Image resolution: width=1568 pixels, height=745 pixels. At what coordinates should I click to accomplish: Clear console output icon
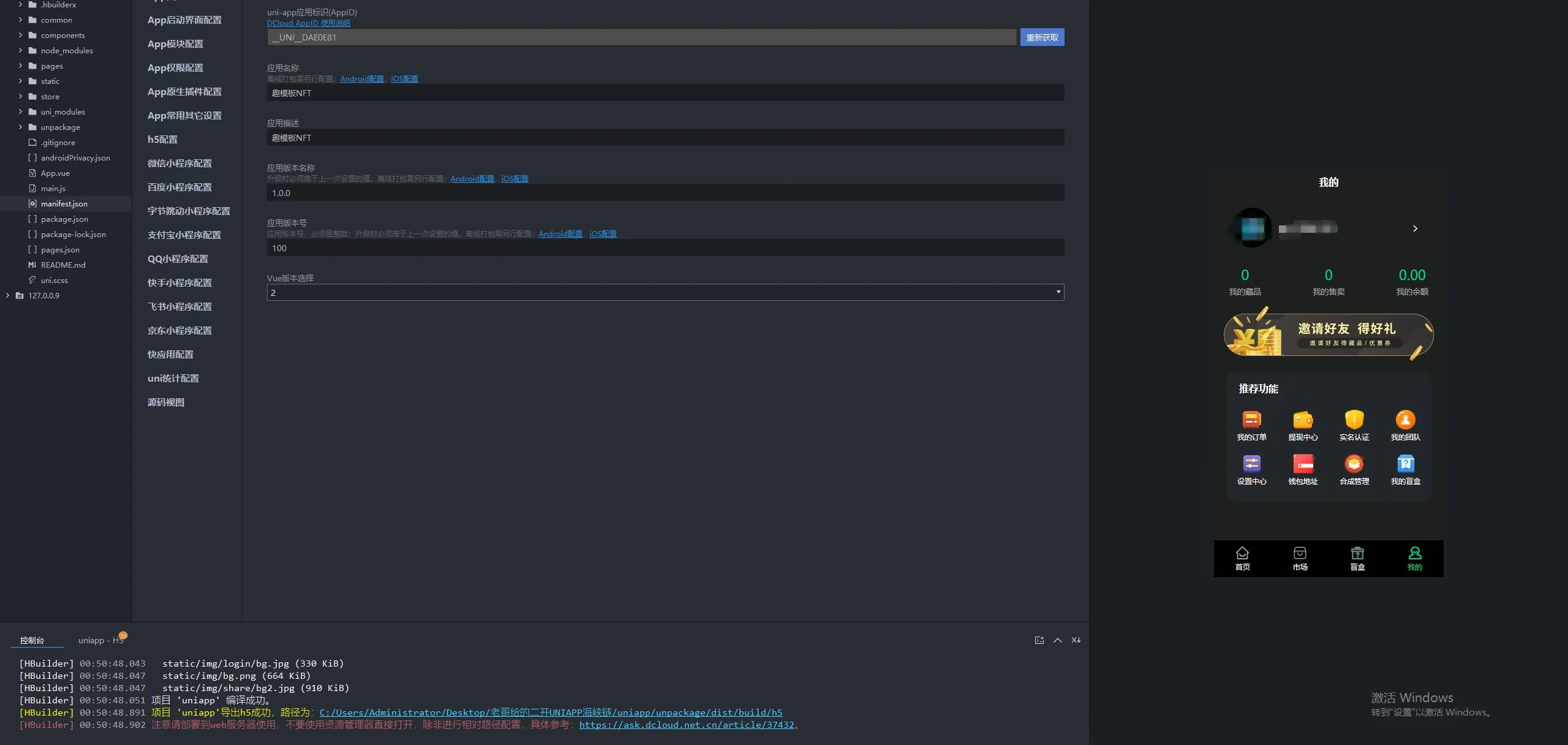point(1076,640)
